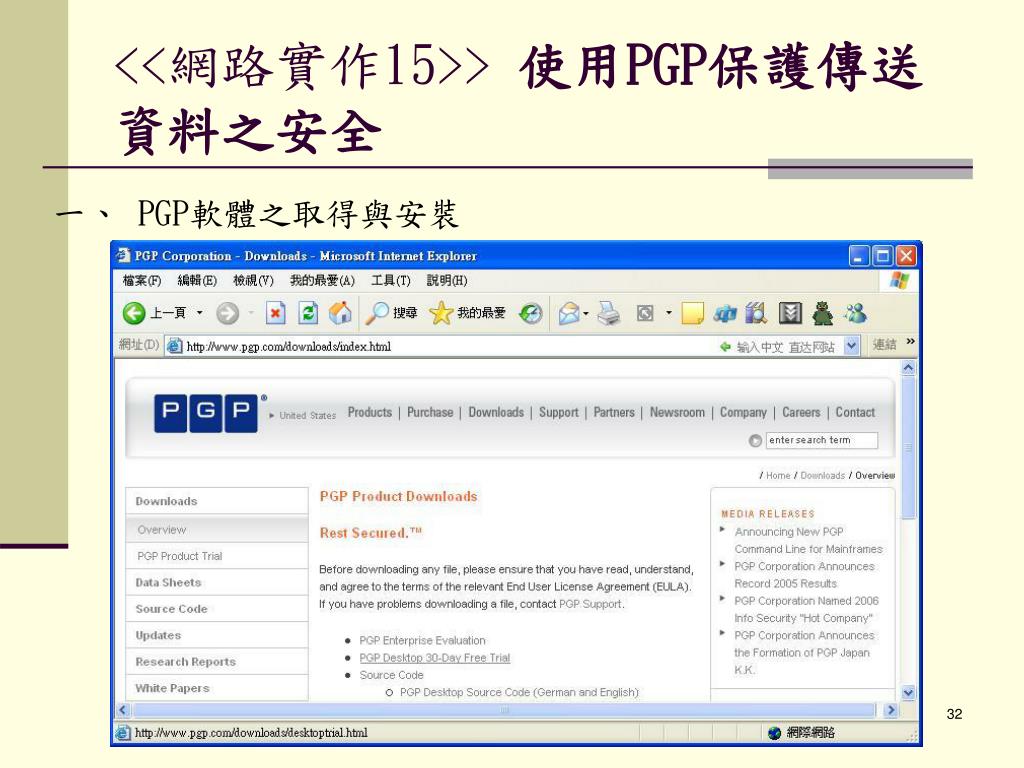Screen dimensions: 1024x768
Task: Click the grey square Edit toolbar icon
Action: [645, 313]
